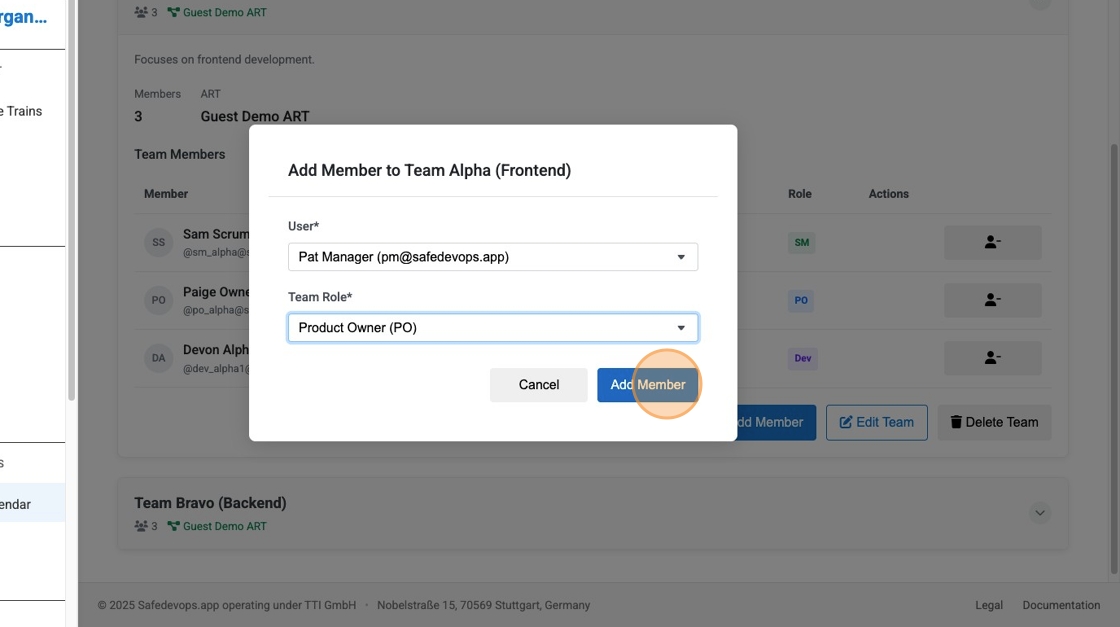Click Sam Scrum's SS avatar
The width and height of the screenshot is (1120, 627).
click(158, 242)
